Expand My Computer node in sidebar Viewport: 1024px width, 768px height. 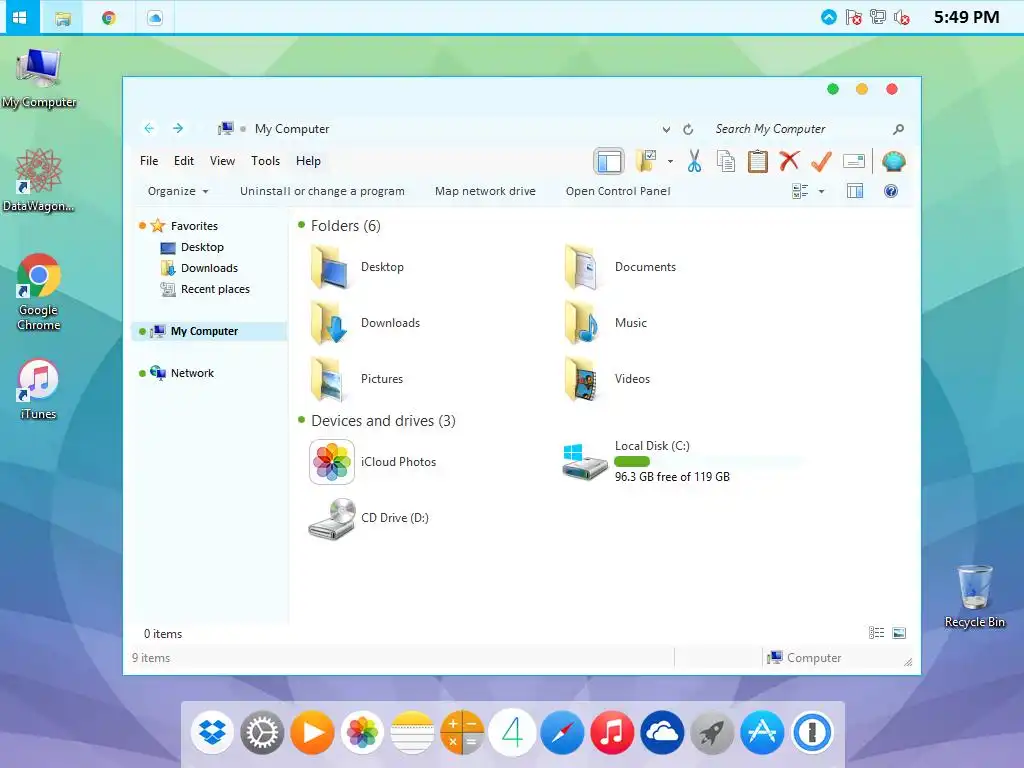pos(142,332)
